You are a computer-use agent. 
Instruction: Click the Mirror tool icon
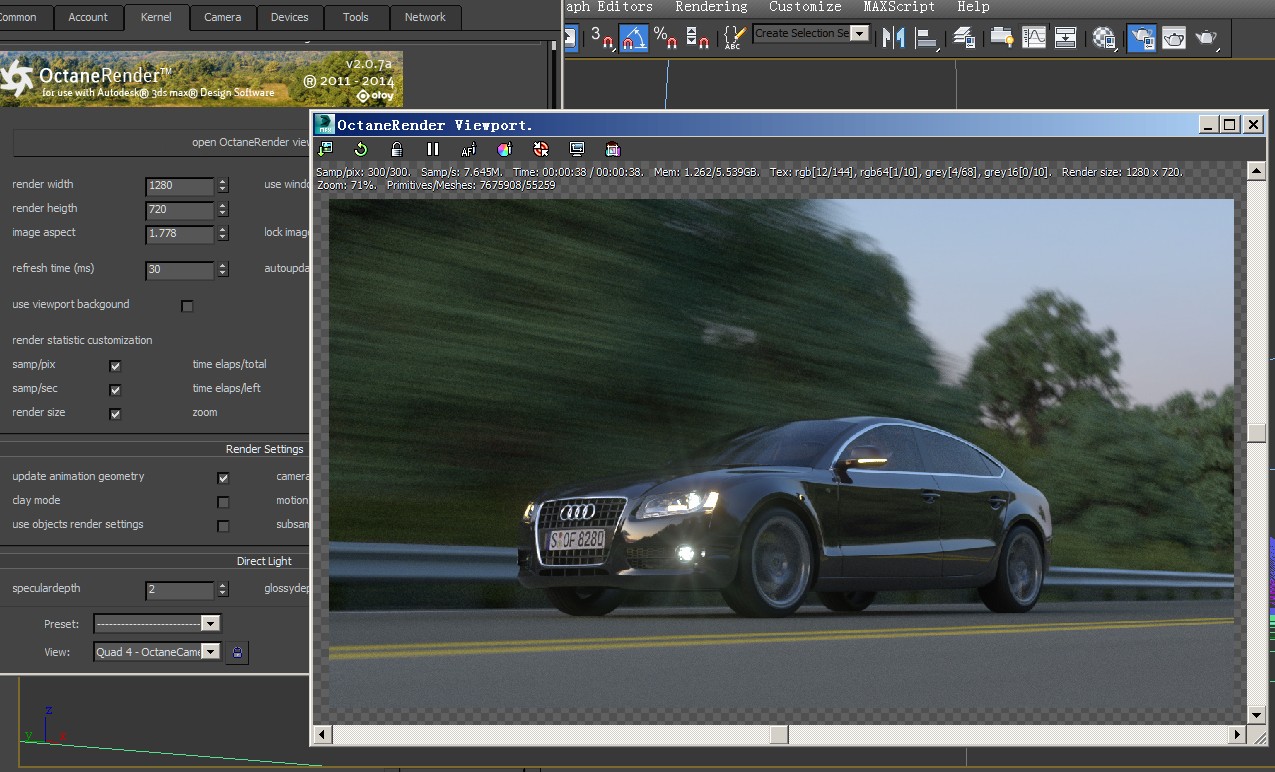pyautogui.click(x=893, y=38)
